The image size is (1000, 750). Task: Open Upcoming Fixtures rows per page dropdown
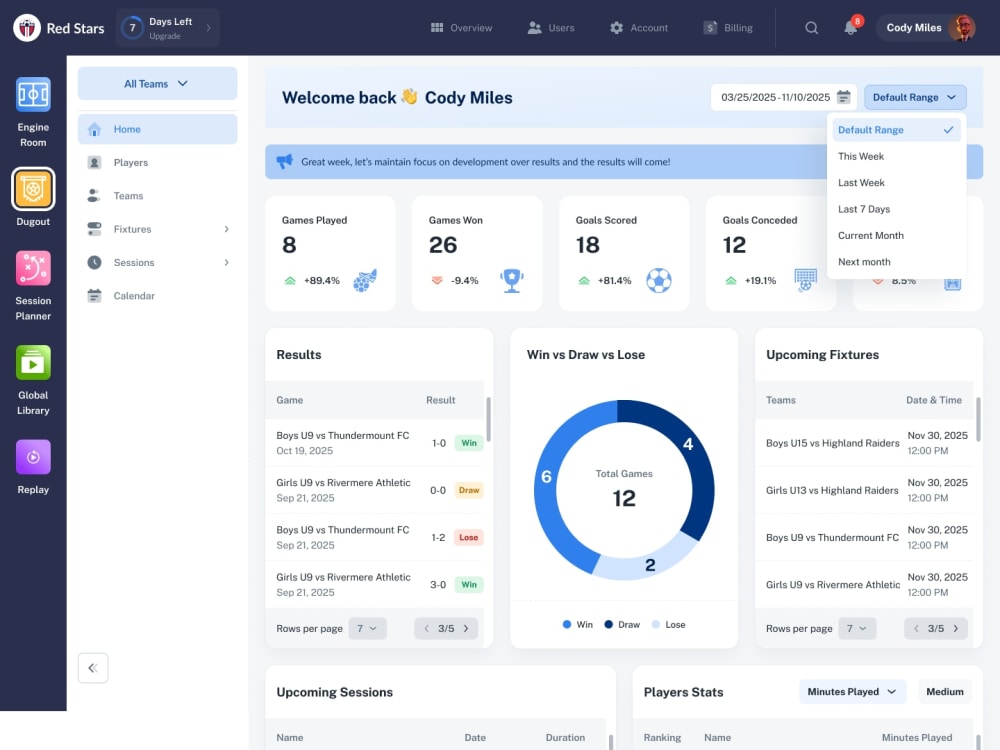tap(857, 628)
